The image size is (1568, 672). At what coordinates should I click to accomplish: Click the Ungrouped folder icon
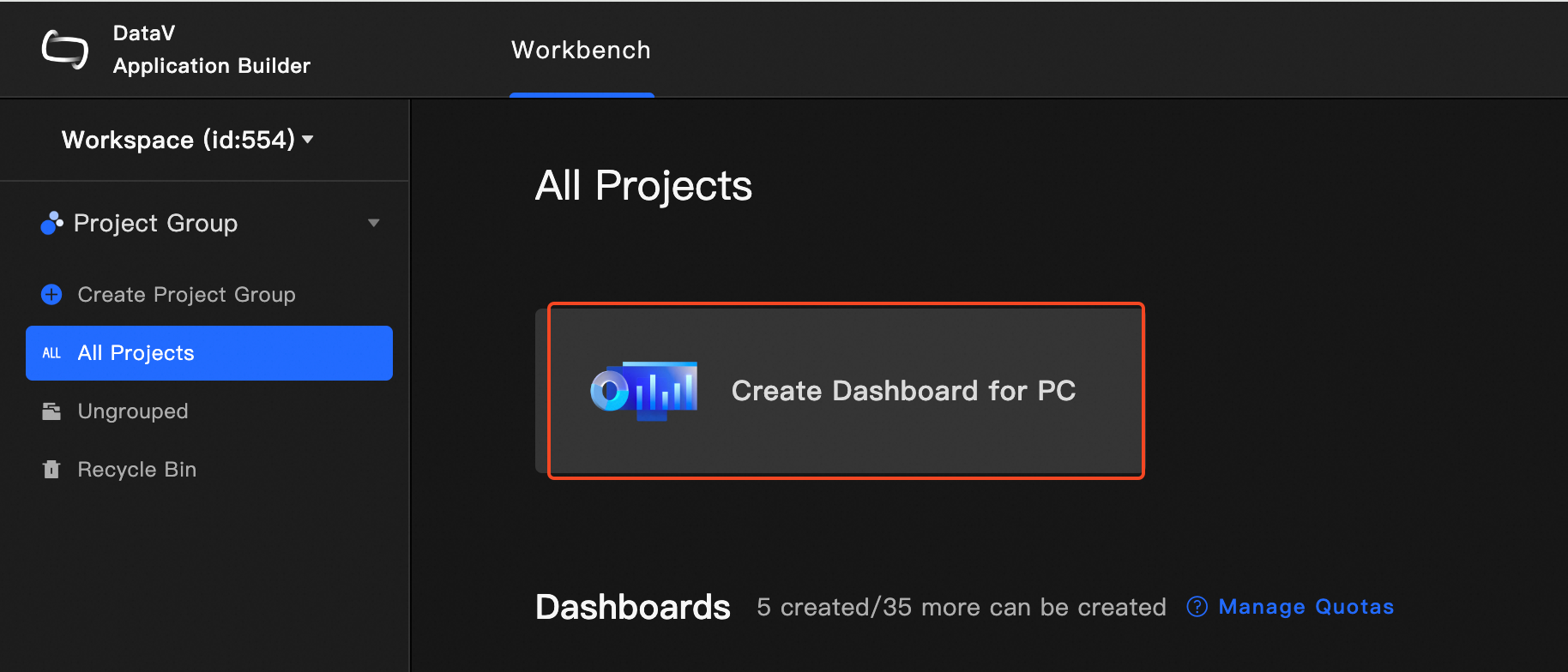coord(51,411)
